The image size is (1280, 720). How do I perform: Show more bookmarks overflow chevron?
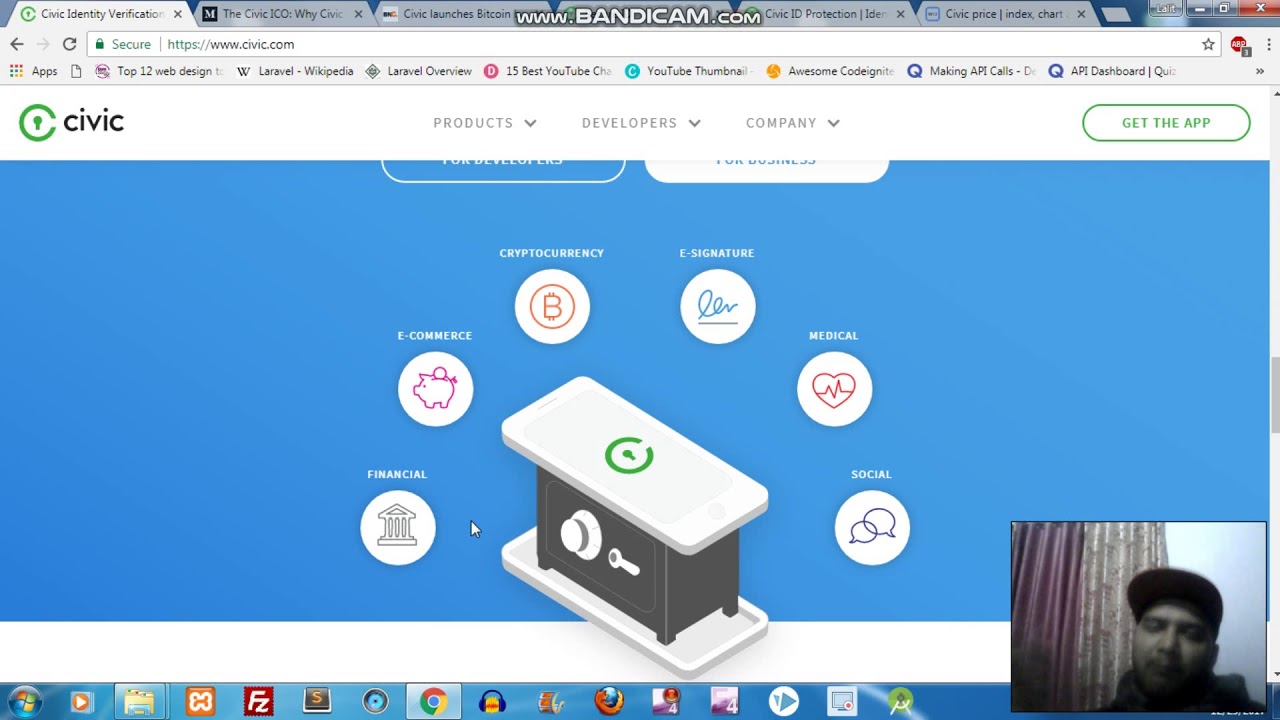coord(1260,71)
